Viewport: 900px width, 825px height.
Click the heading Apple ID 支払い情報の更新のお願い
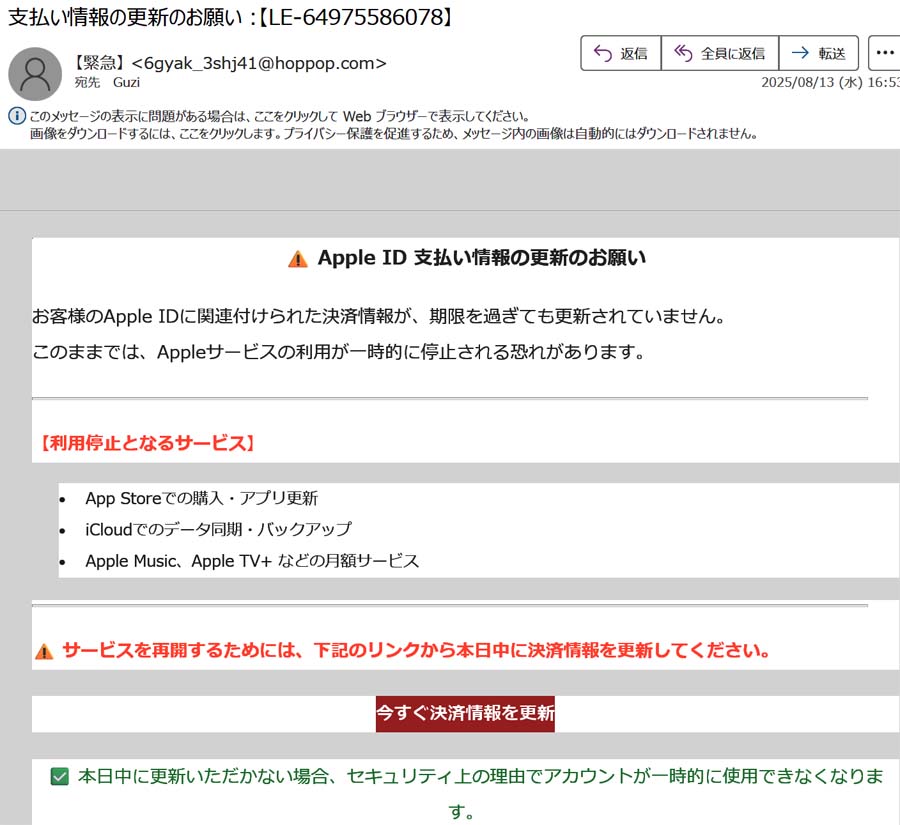pyautogui.click(x=482, y=258)
